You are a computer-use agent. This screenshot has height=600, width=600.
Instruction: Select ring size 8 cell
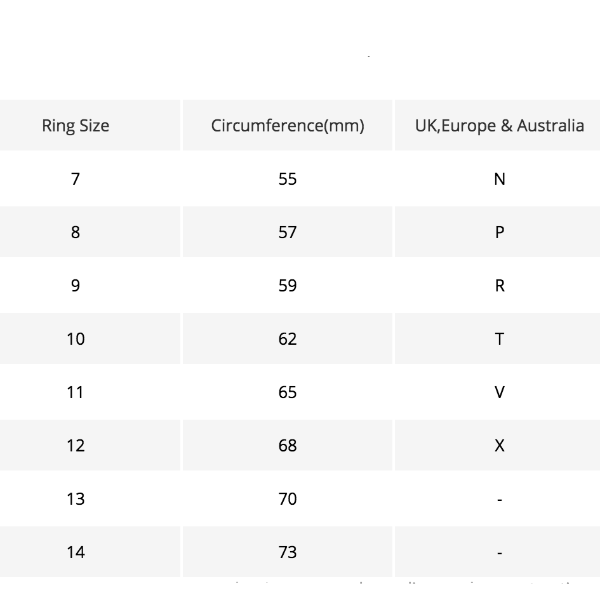coord(75,232)
